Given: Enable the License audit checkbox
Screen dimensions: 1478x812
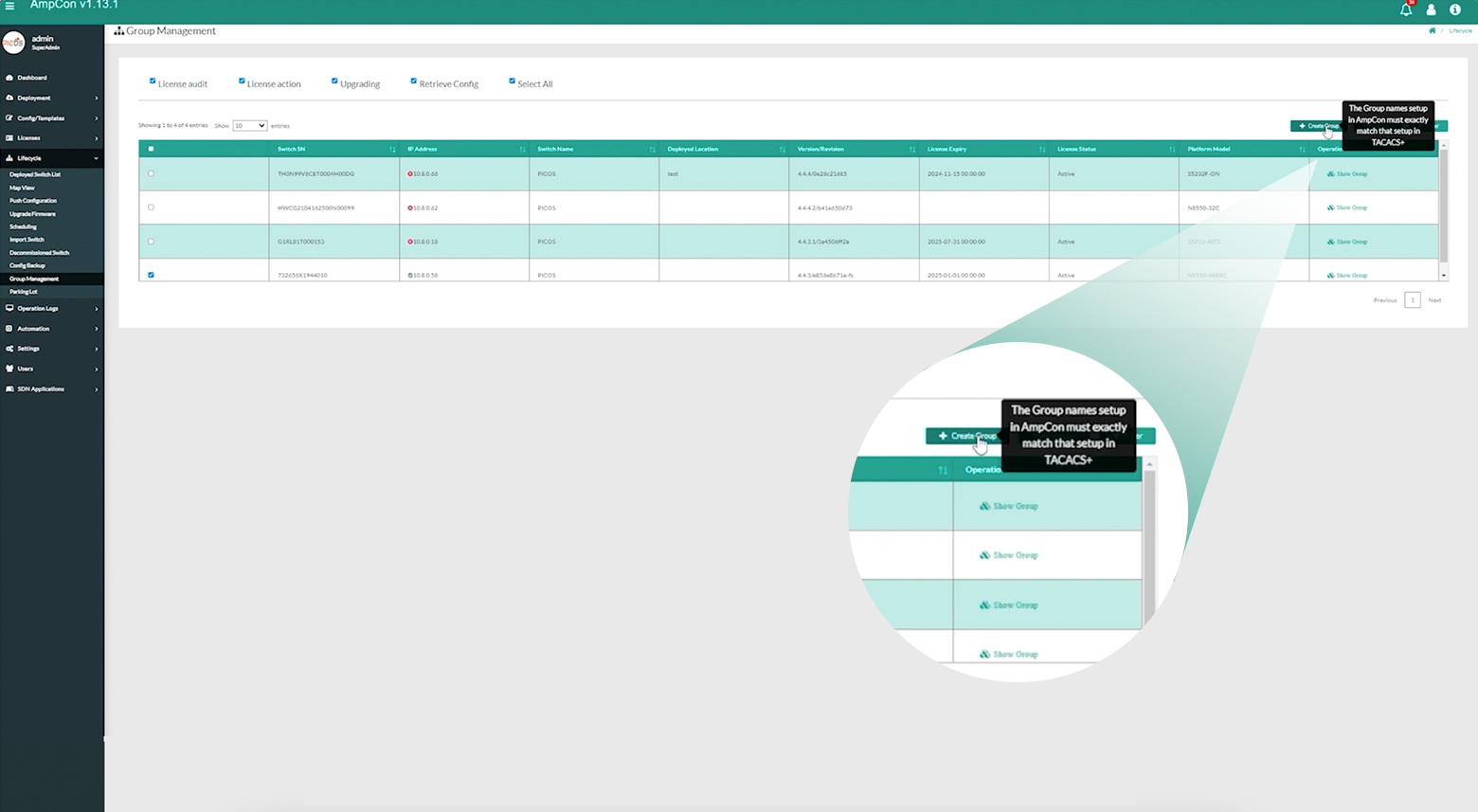Looking at the screenshot, I should [153, 81].
